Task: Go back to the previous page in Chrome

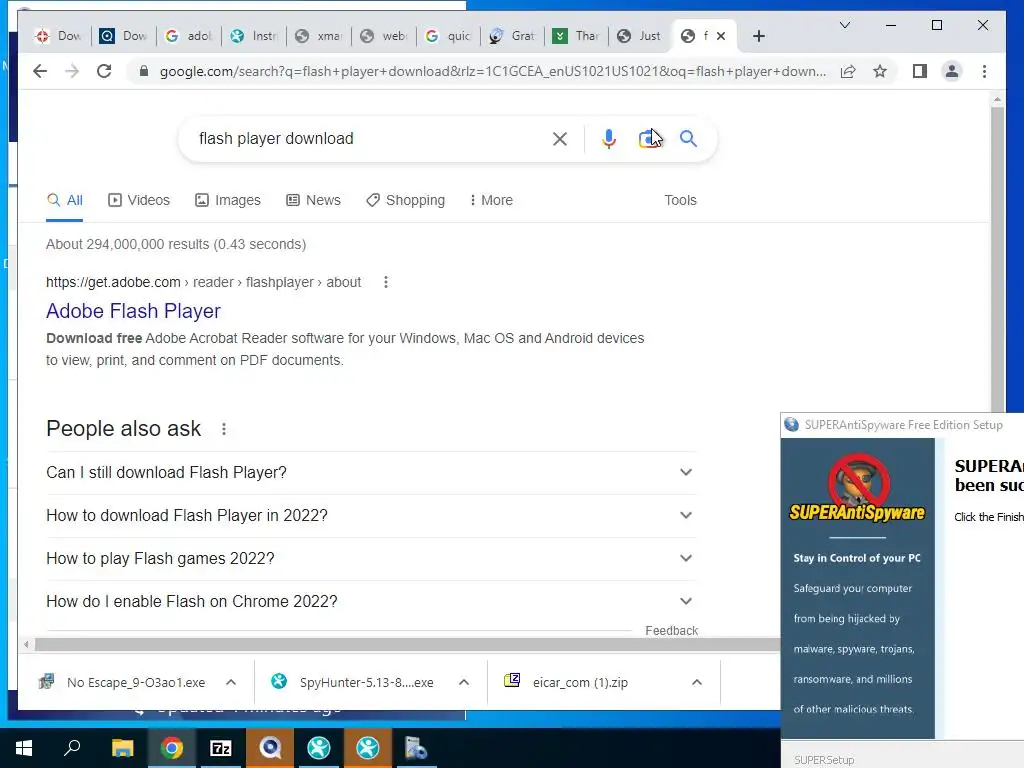Action: point(40,71)
